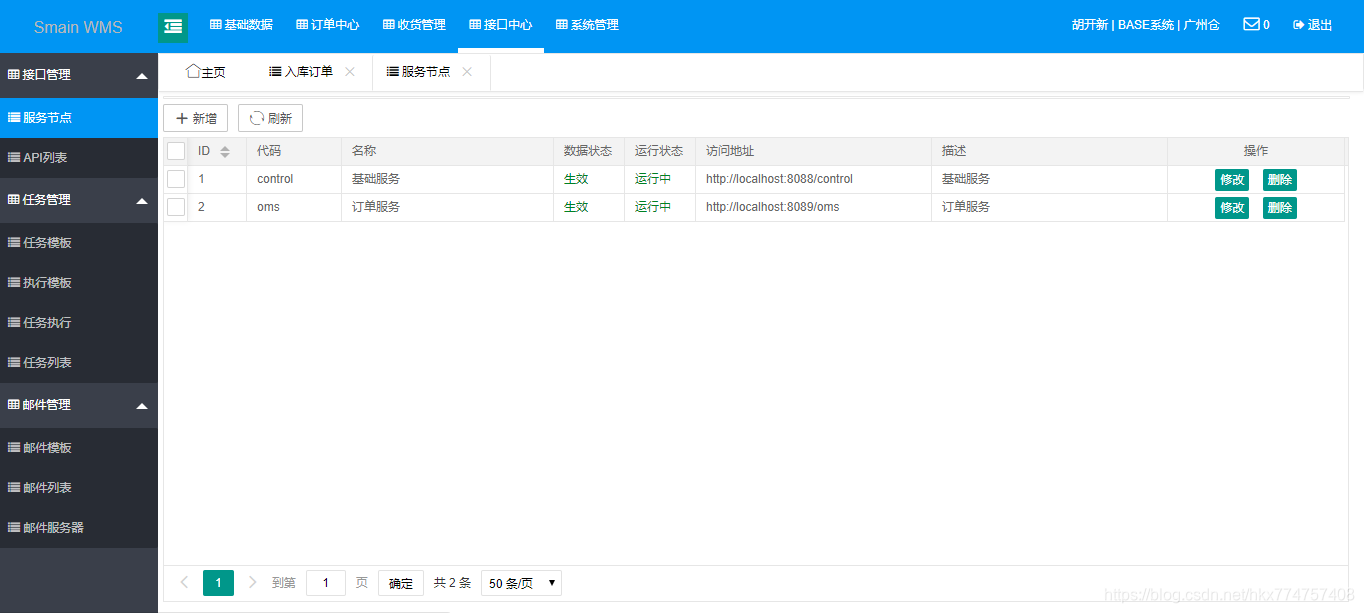This screenshot has width=1364, height=613.
Task: Click the Smain WMS logo text
Action: (78, 27)
